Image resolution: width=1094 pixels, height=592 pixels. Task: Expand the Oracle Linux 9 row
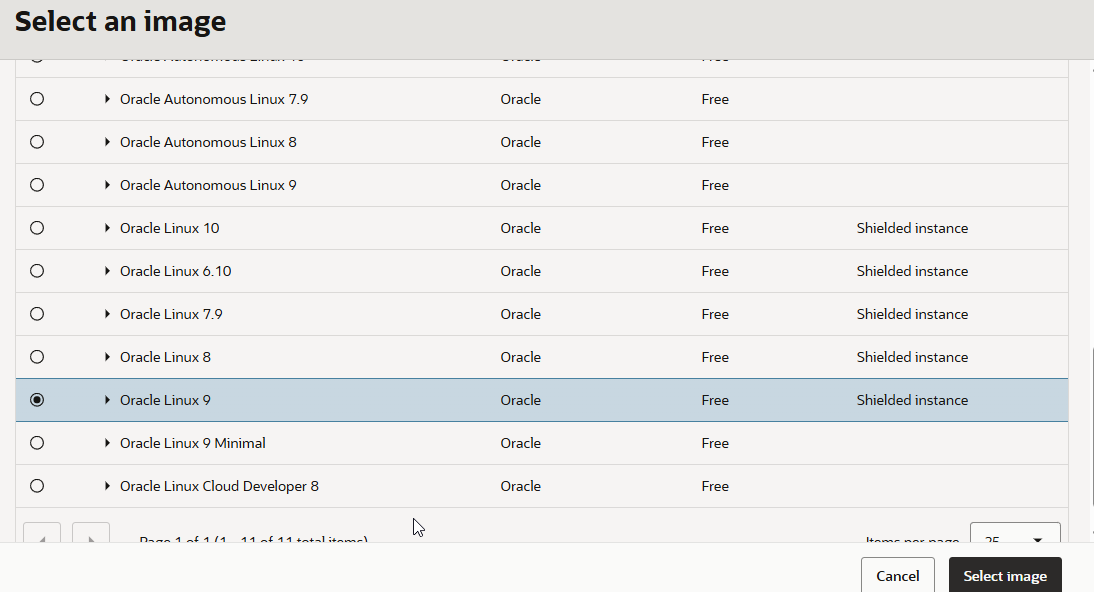tap(107, 400)
